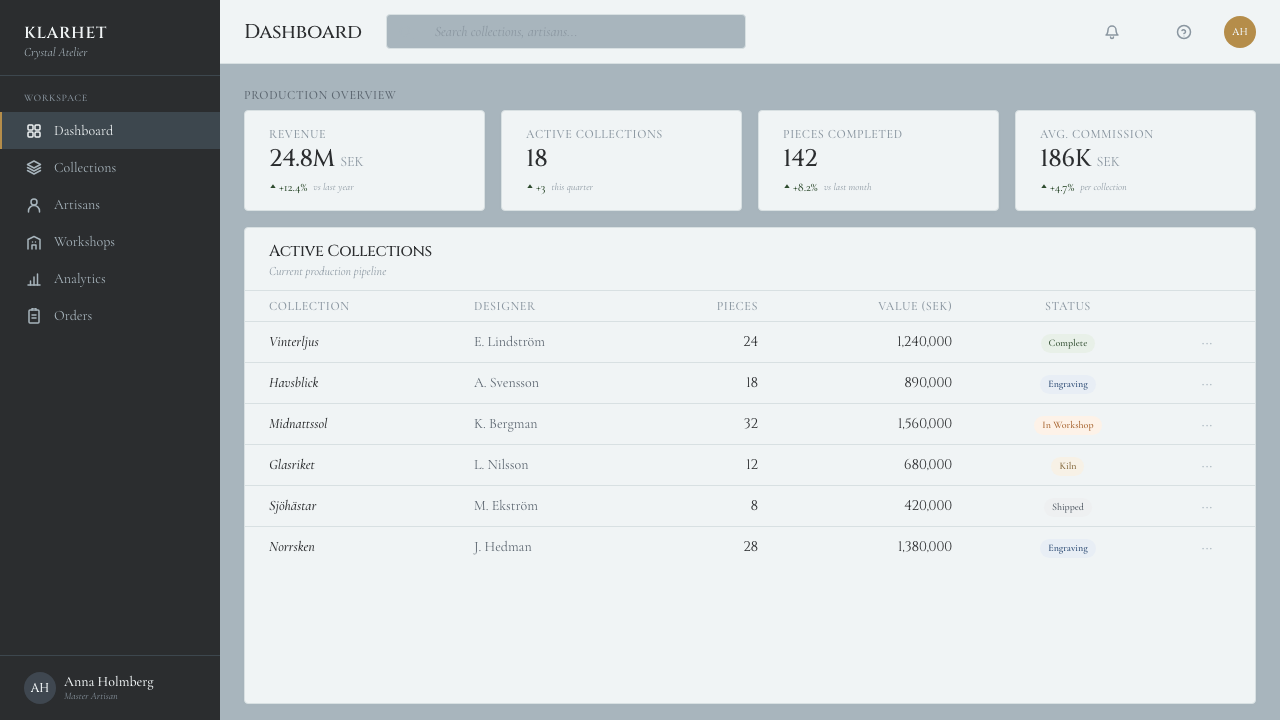Viewport: 1280px width, 720px height.
Task: Click the help question mark icon
Action: 1184,32
